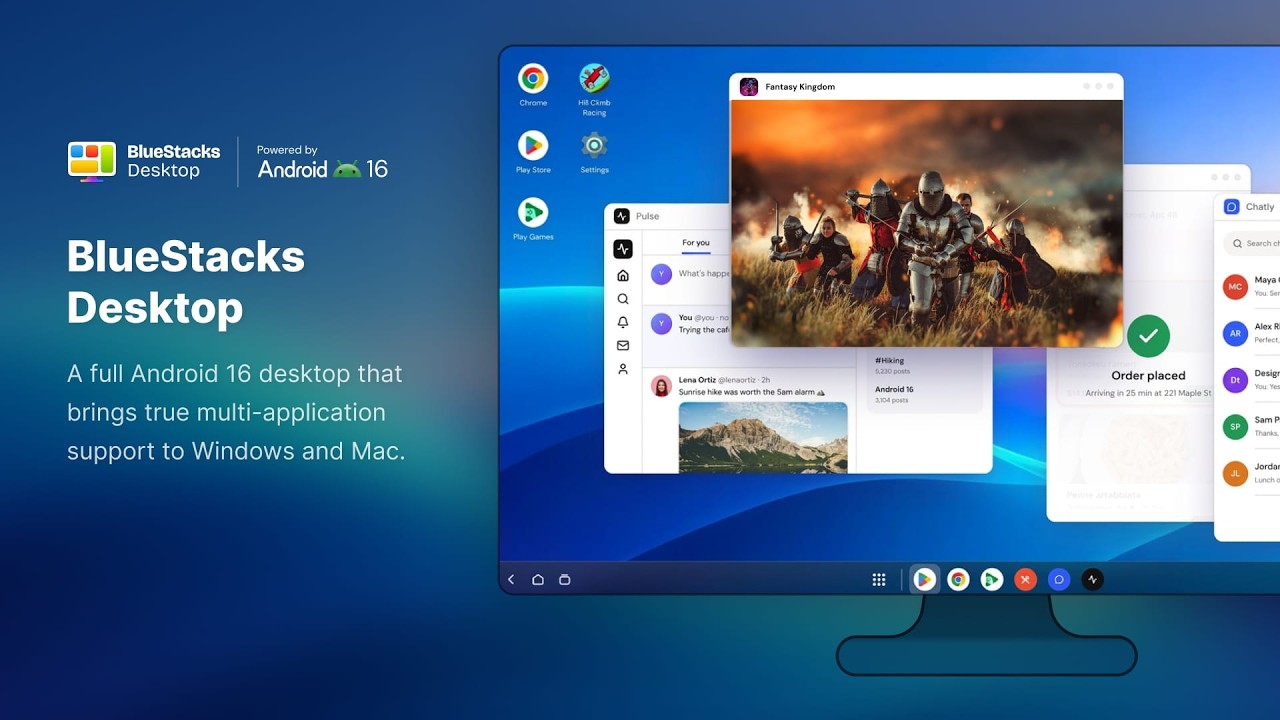Select Chrome in the taskbar

point(958,579)
